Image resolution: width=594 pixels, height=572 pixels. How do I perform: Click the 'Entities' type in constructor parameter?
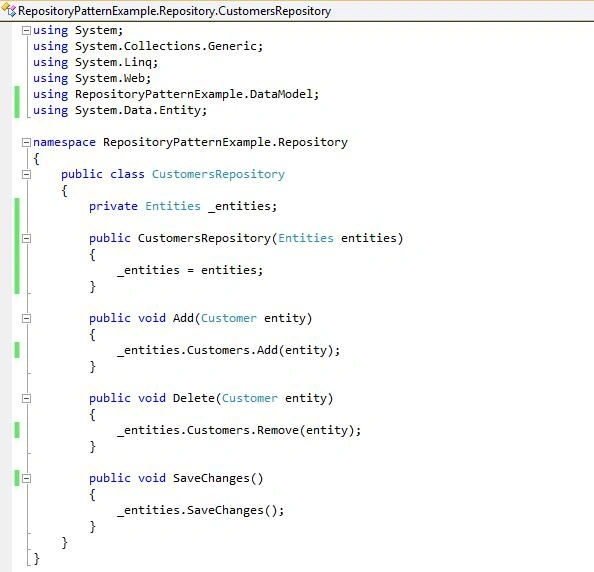[x=306, y=239]
